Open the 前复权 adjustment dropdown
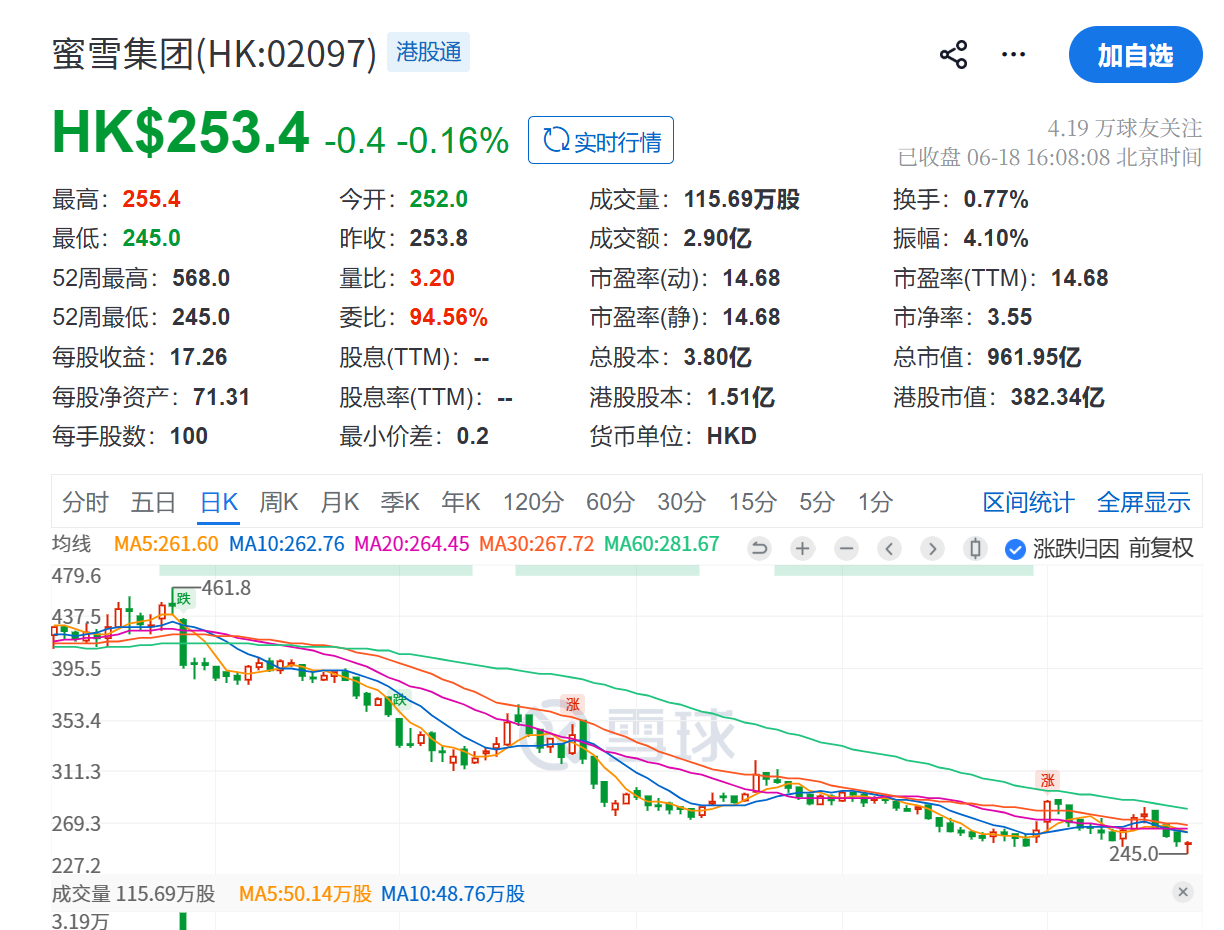The width and height of the screenshot is (1224, 930). tap(1161, 548)
